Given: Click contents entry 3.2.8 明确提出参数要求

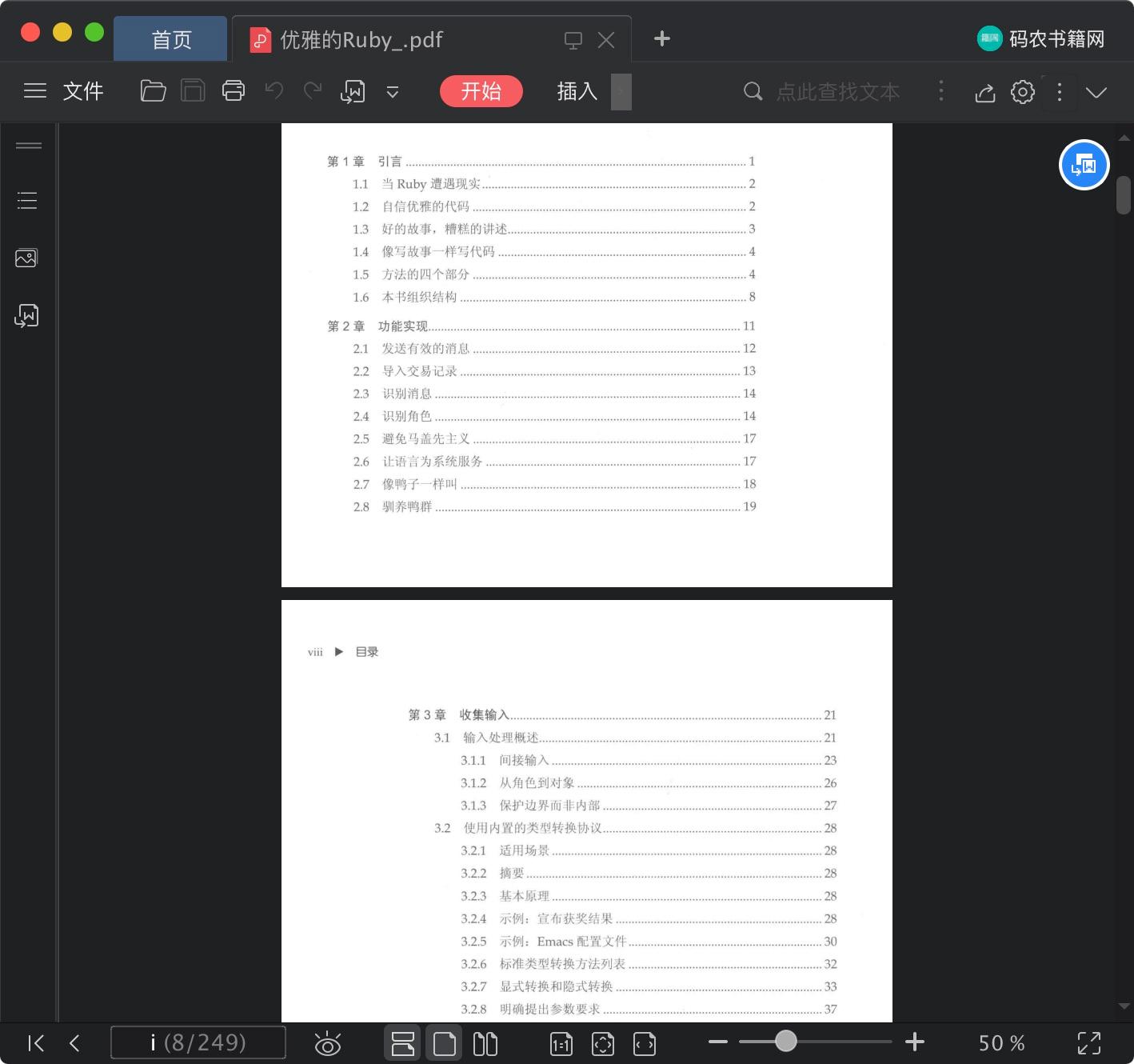Looking at the screenshot, I should point(649,1010).
